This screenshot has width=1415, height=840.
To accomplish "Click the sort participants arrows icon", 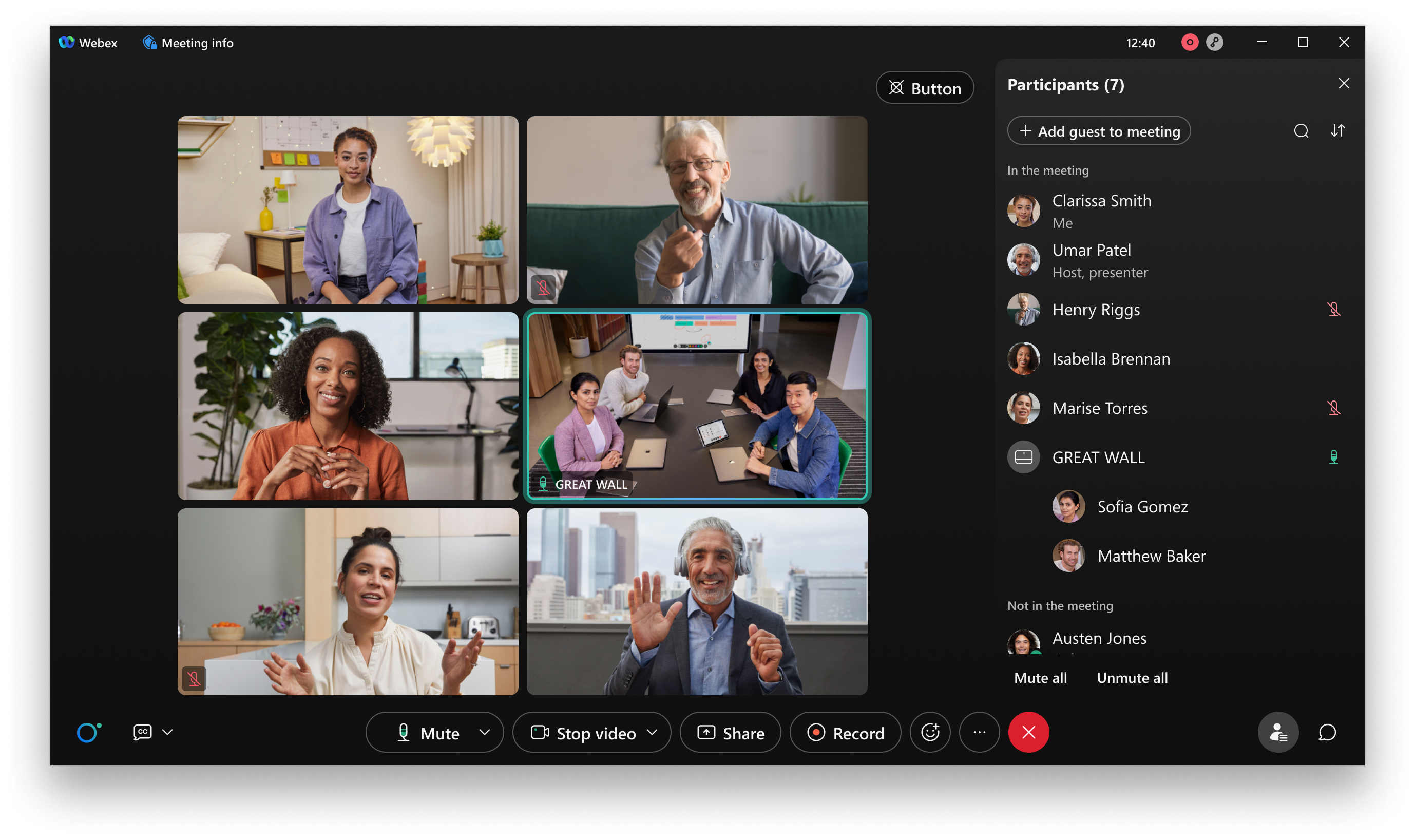I will (1338, 131).
